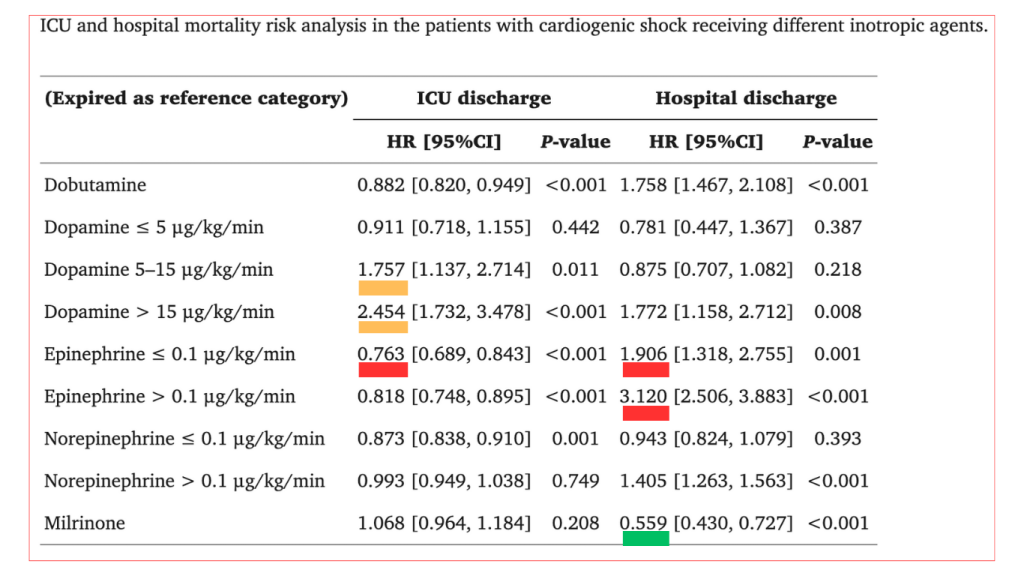Viewport: 1024px width, 576px height.
Task: Click the "Dopamine ≤ 5 µg/kg/min" row label
Action: 154,227
